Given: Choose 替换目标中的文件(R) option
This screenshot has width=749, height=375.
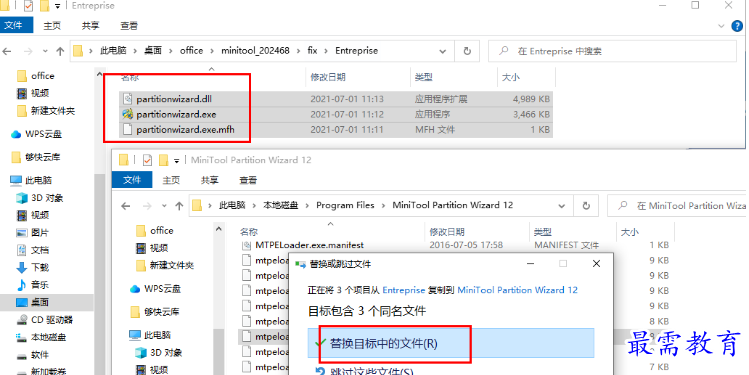Looking at the screenshot, I should coord(451,343).
